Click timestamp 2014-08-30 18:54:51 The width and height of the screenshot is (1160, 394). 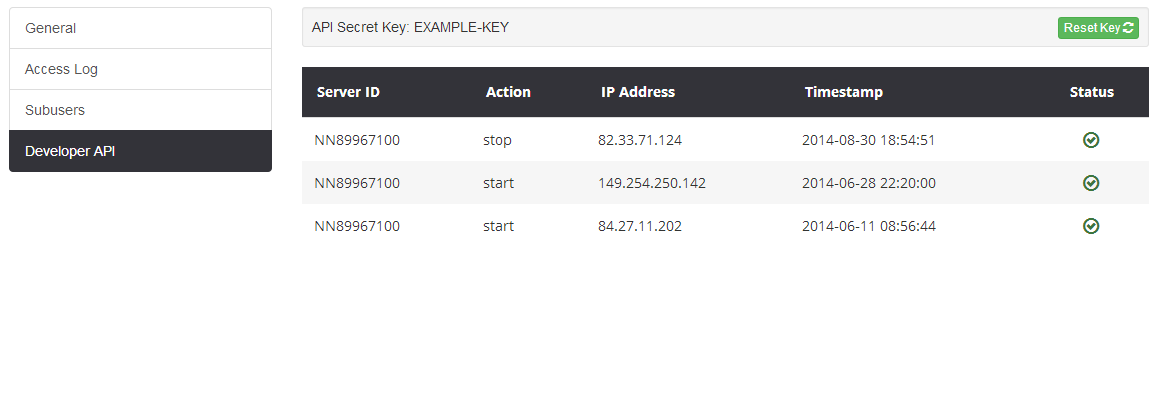pyautogui.click(x=869, y=140)
